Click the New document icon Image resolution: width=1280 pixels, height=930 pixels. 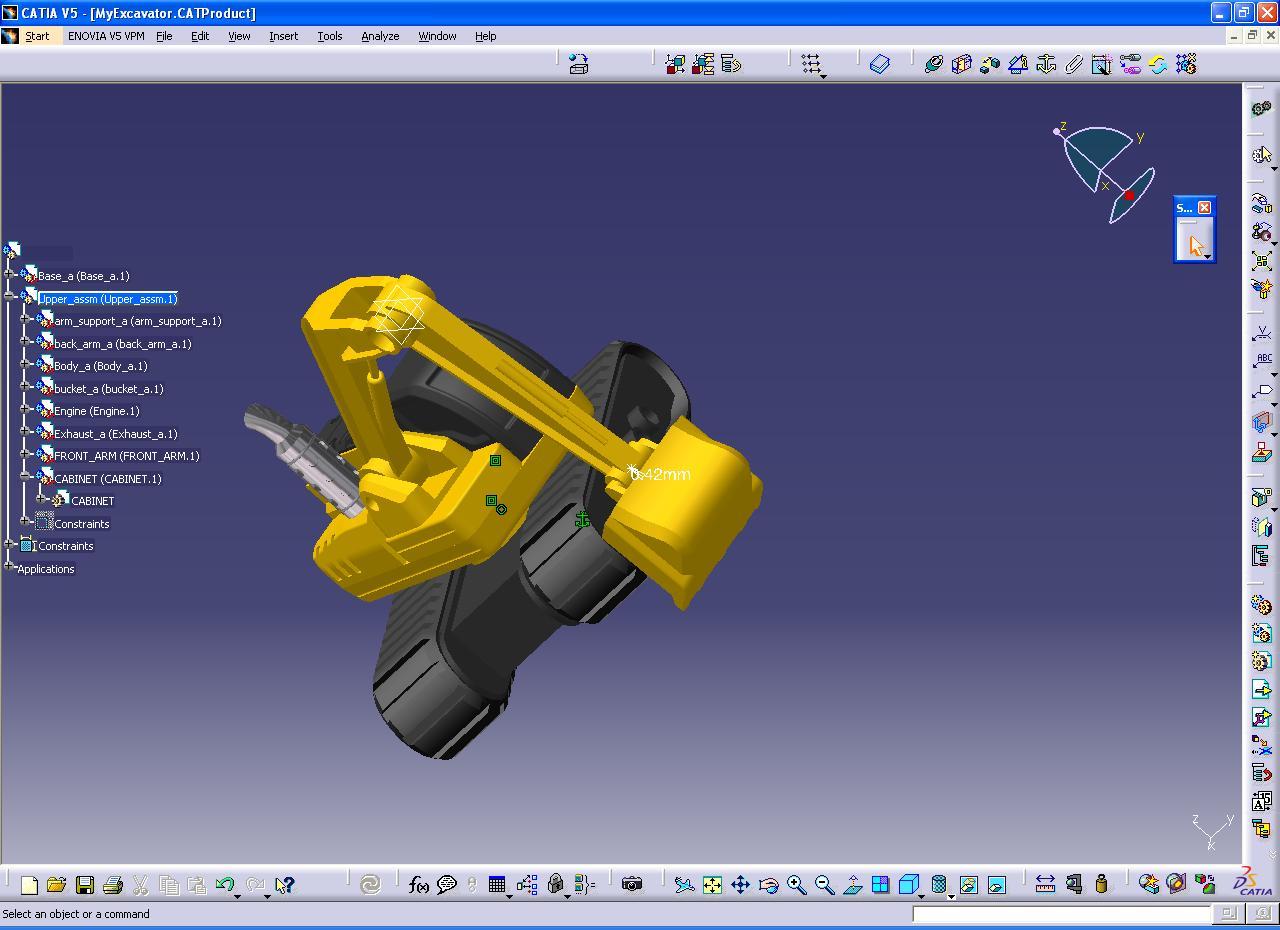29,885
